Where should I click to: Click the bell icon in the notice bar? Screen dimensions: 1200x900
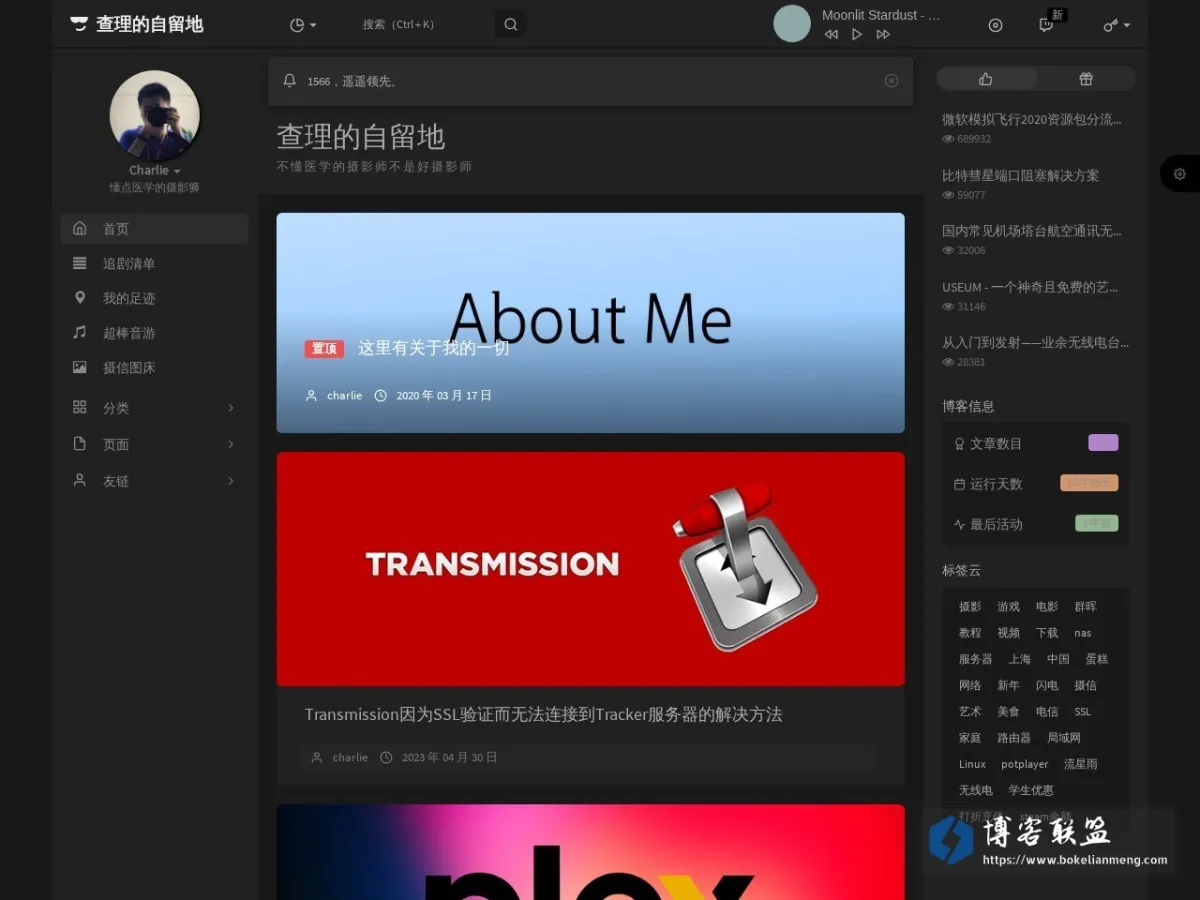[290, 81]
